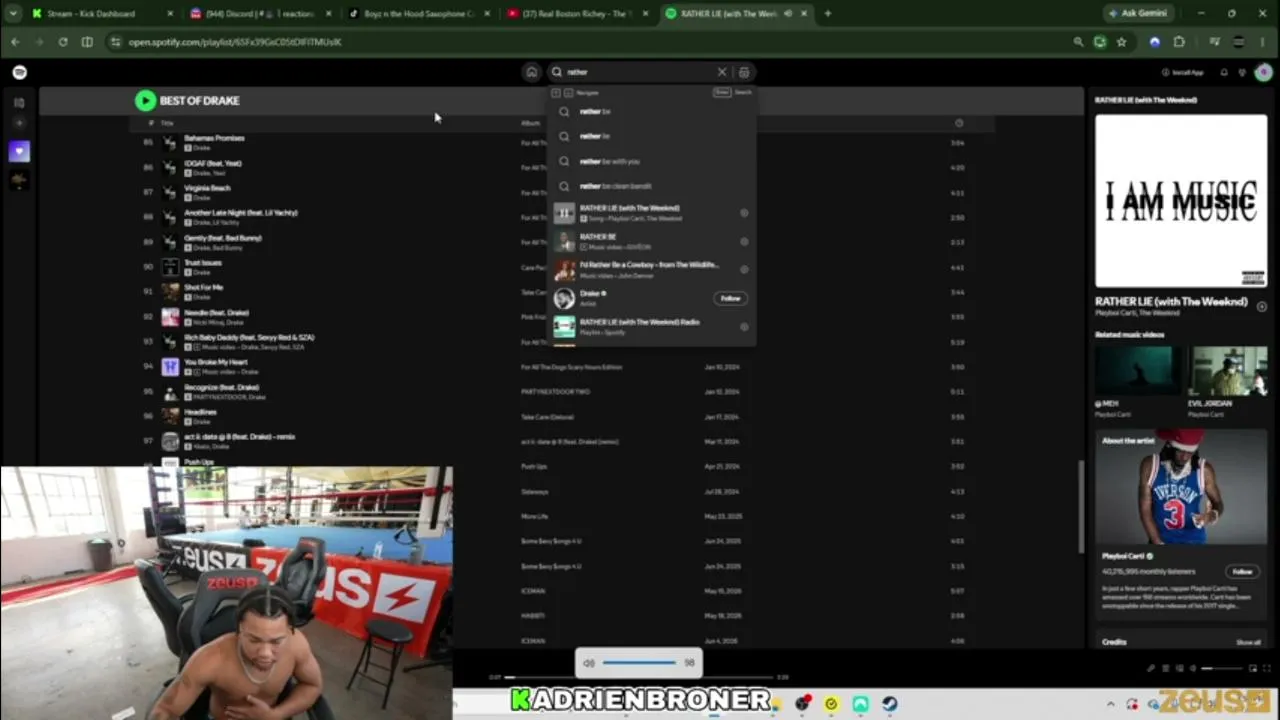Click the Install App link
1280x720 pixels.
coord(1182,72)
